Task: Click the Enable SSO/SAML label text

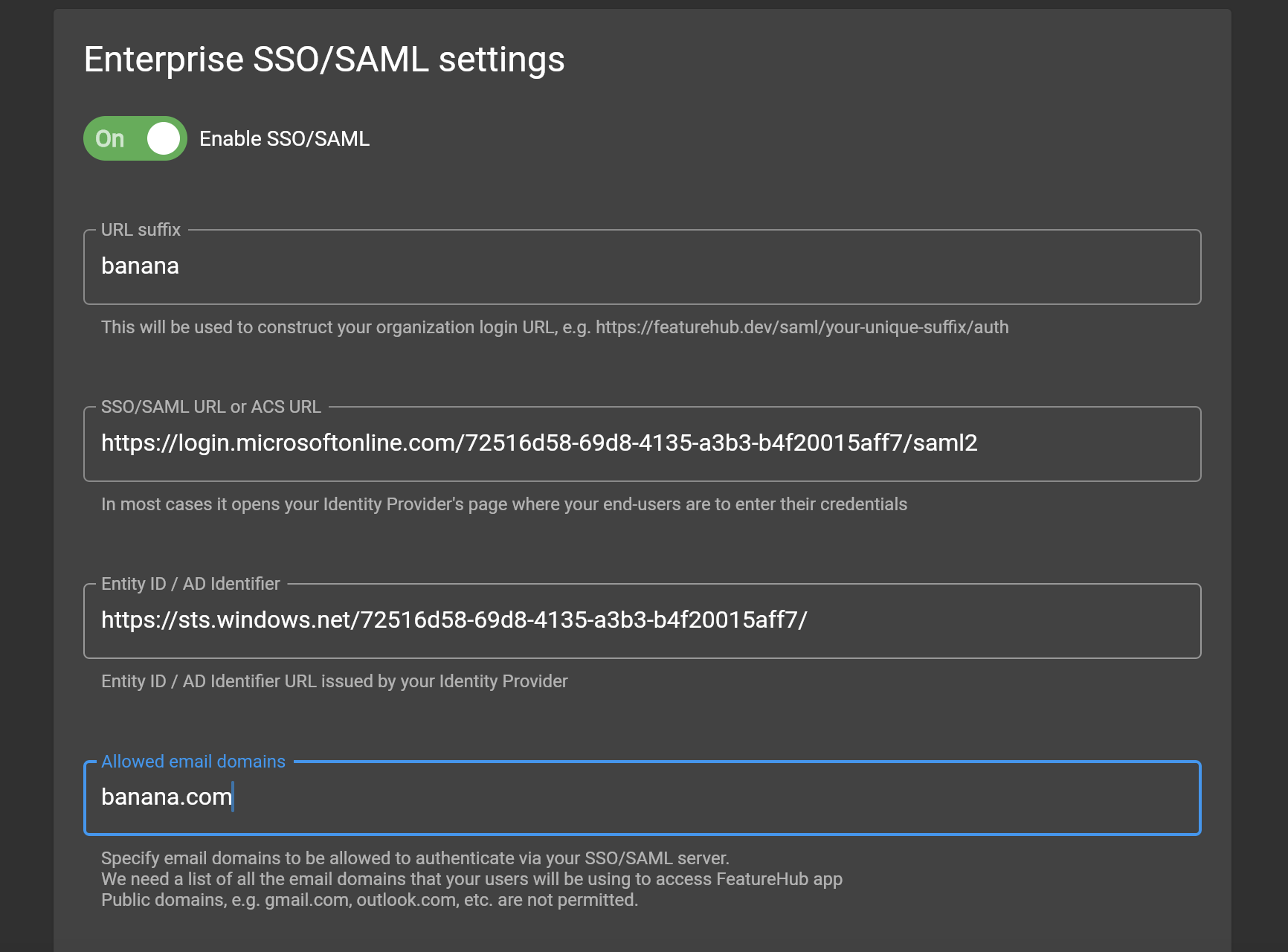Action: 283,138
